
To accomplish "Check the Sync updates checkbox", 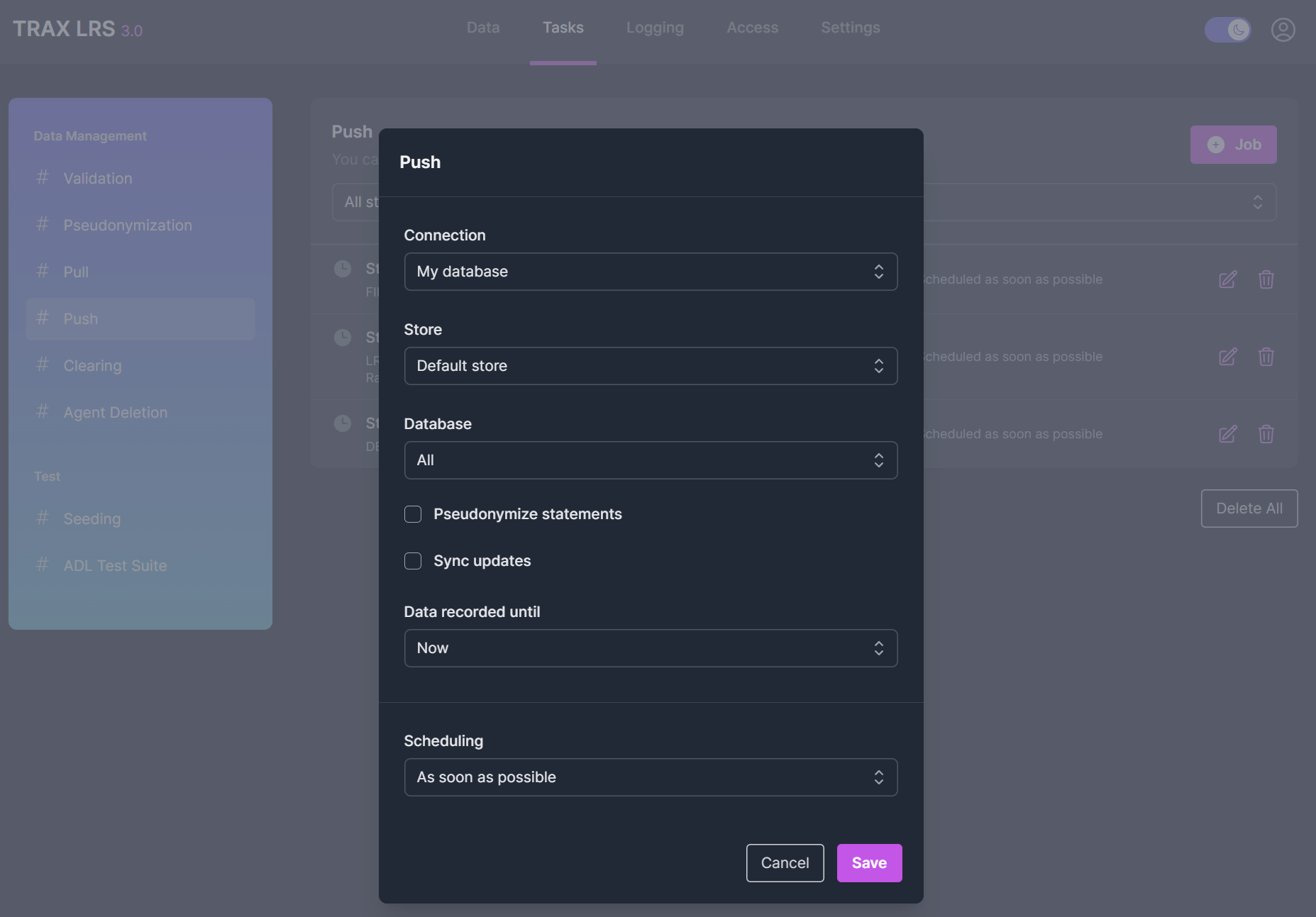I will point(413,561).
